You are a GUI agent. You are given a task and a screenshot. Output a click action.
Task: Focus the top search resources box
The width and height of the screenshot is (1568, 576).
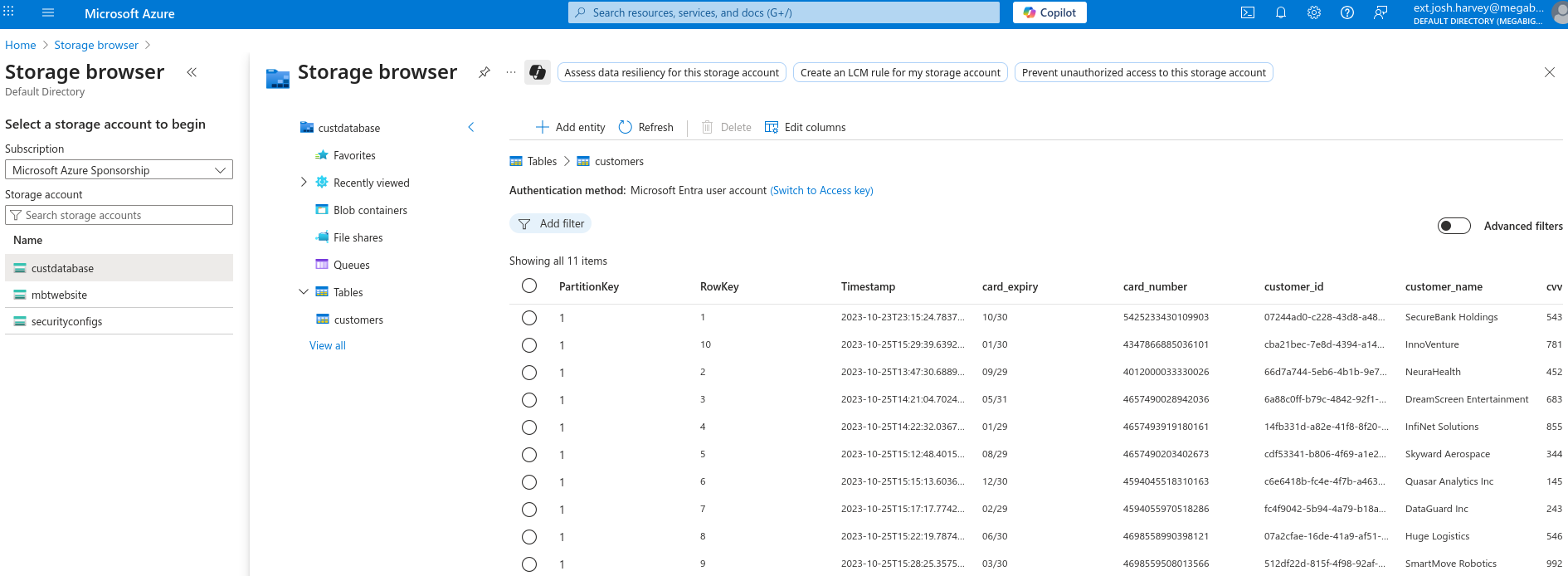click(784, 12)
